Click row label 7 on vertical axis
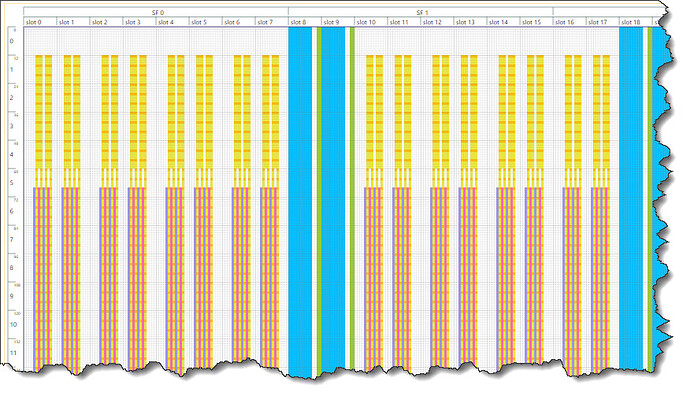690x396 pixels. pos(12,239)
